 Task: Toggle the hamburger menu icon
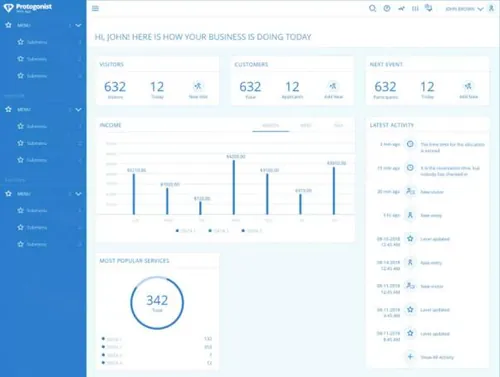point(95,8)
